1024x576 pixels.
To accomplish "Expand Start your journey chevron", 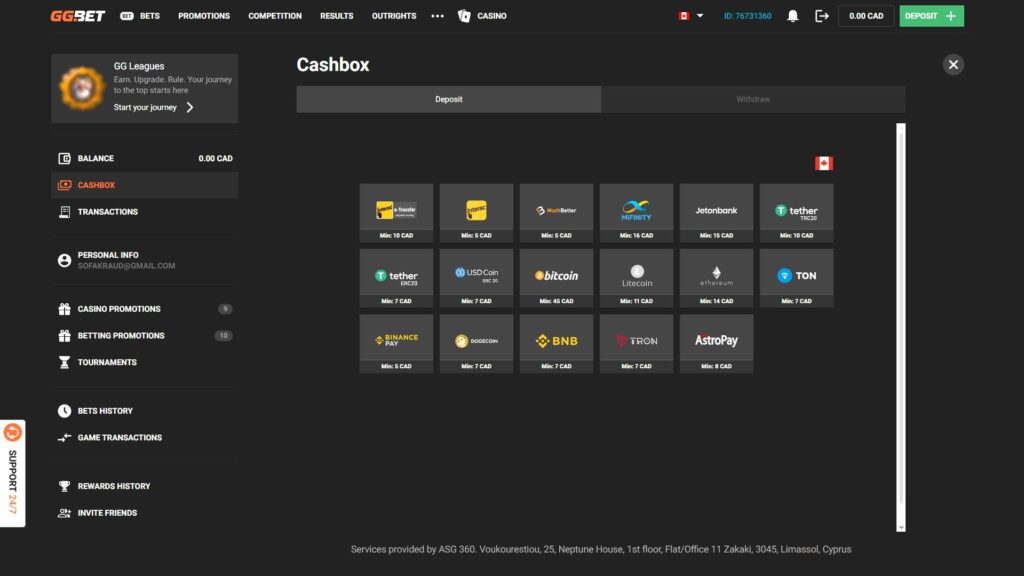I will pyautogui.click(x=190, y=107).
